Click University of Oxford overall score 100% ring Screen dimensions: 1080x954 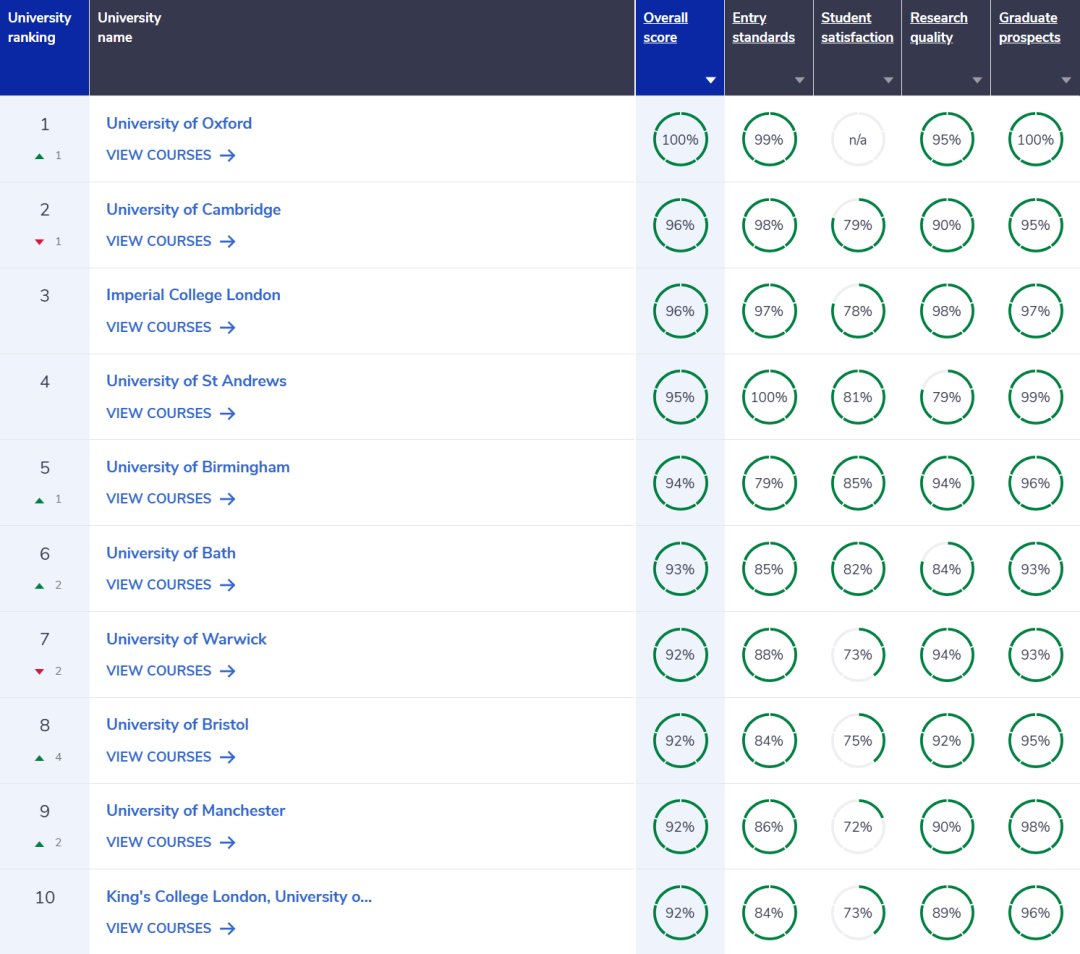tap(680, 140)
